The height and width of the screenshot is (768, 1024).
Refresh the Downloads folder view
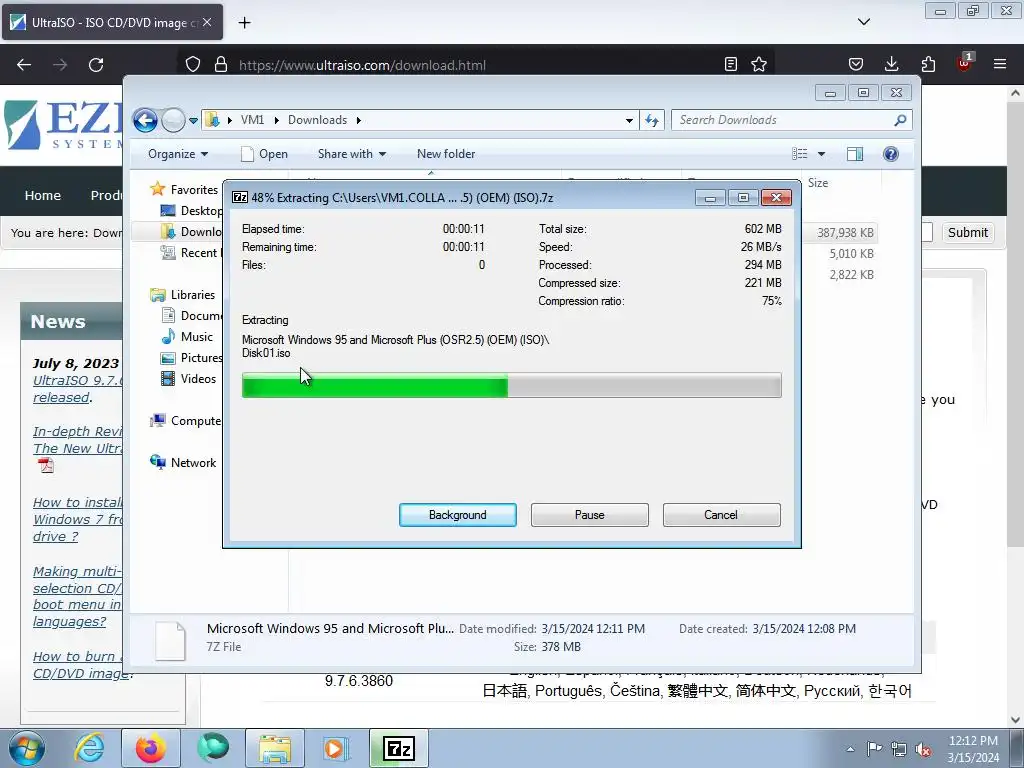(652, 120)
